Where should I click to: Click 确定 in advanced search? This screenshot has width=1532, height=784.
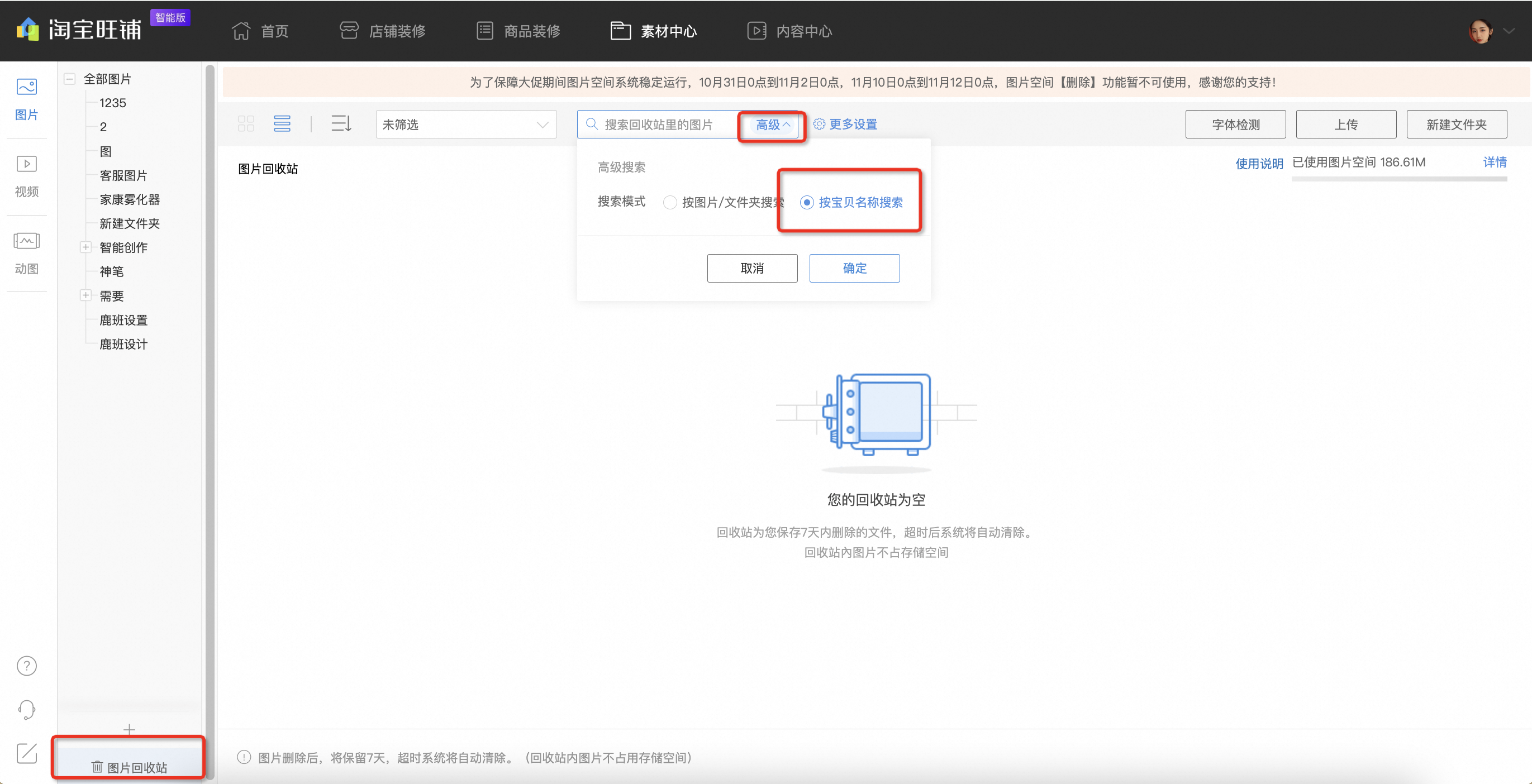pos(854,268)
